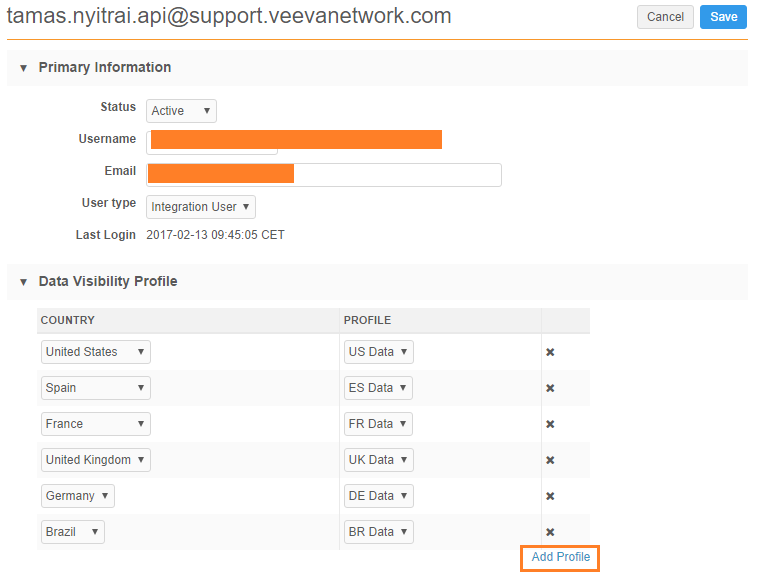
Task: Open the User type dropdown
Action: coord(201,207)
